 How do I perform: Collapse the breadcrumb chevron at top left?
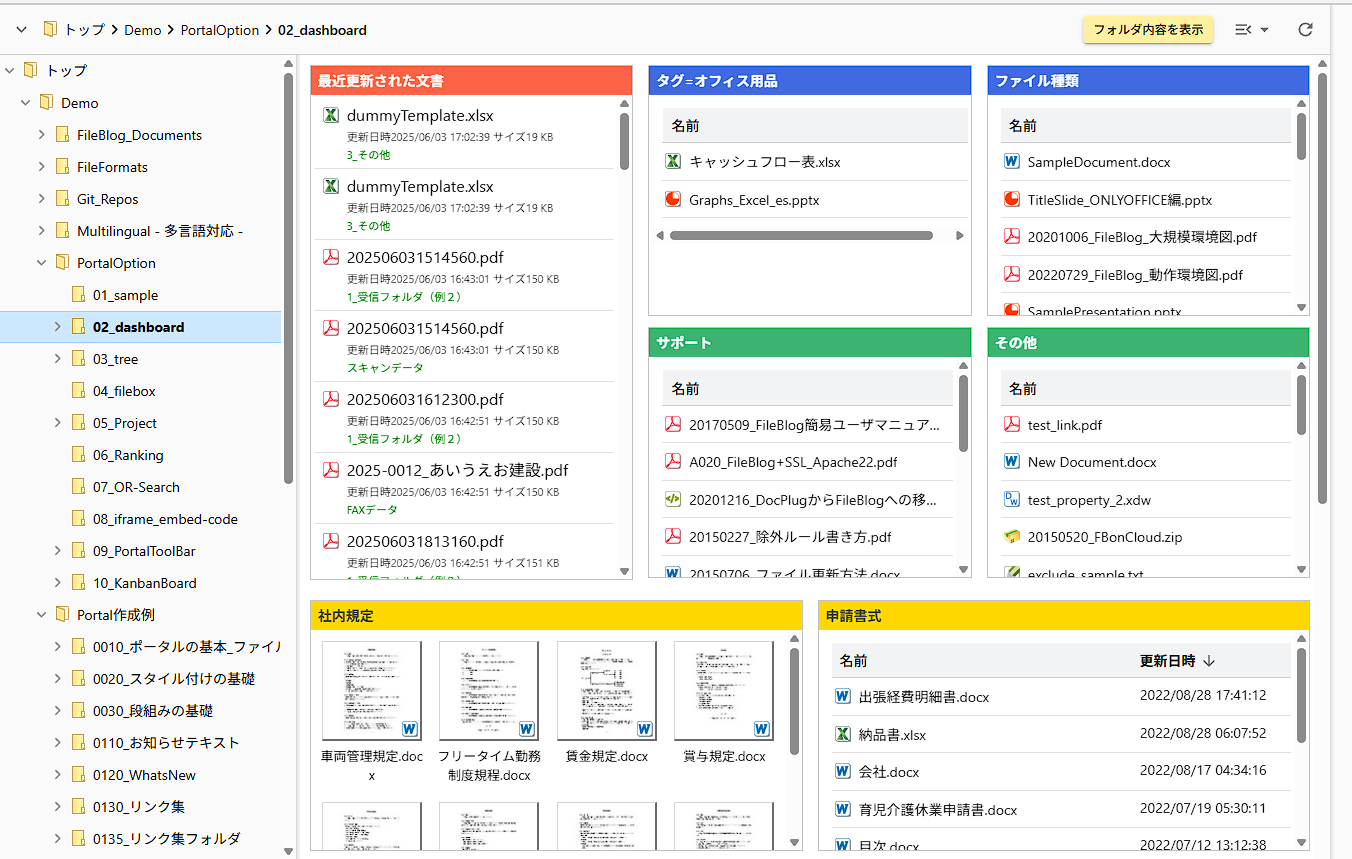(21, 30)
